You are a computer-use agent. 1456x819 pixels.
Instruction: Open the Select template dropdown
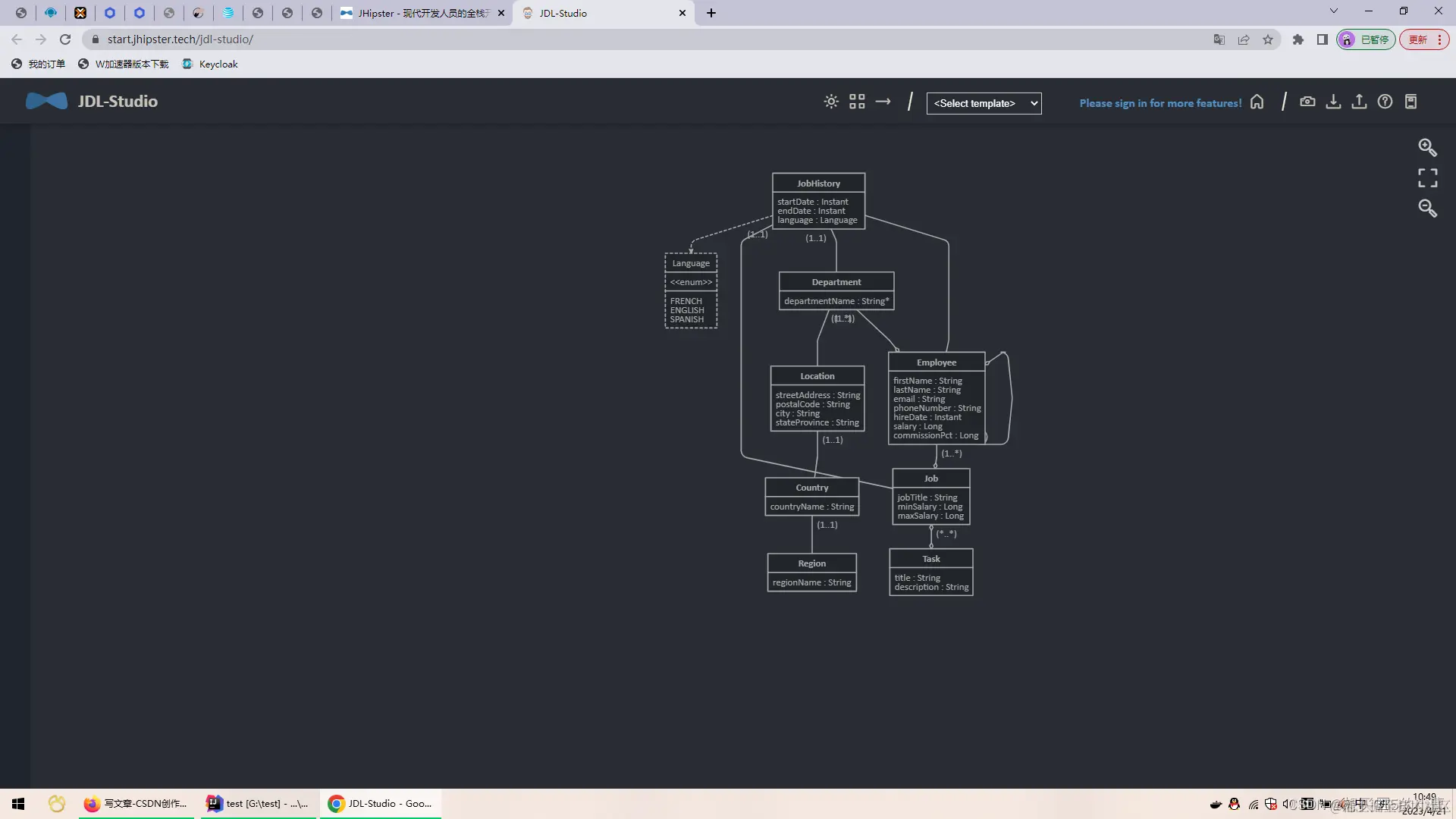pos(984,103)
